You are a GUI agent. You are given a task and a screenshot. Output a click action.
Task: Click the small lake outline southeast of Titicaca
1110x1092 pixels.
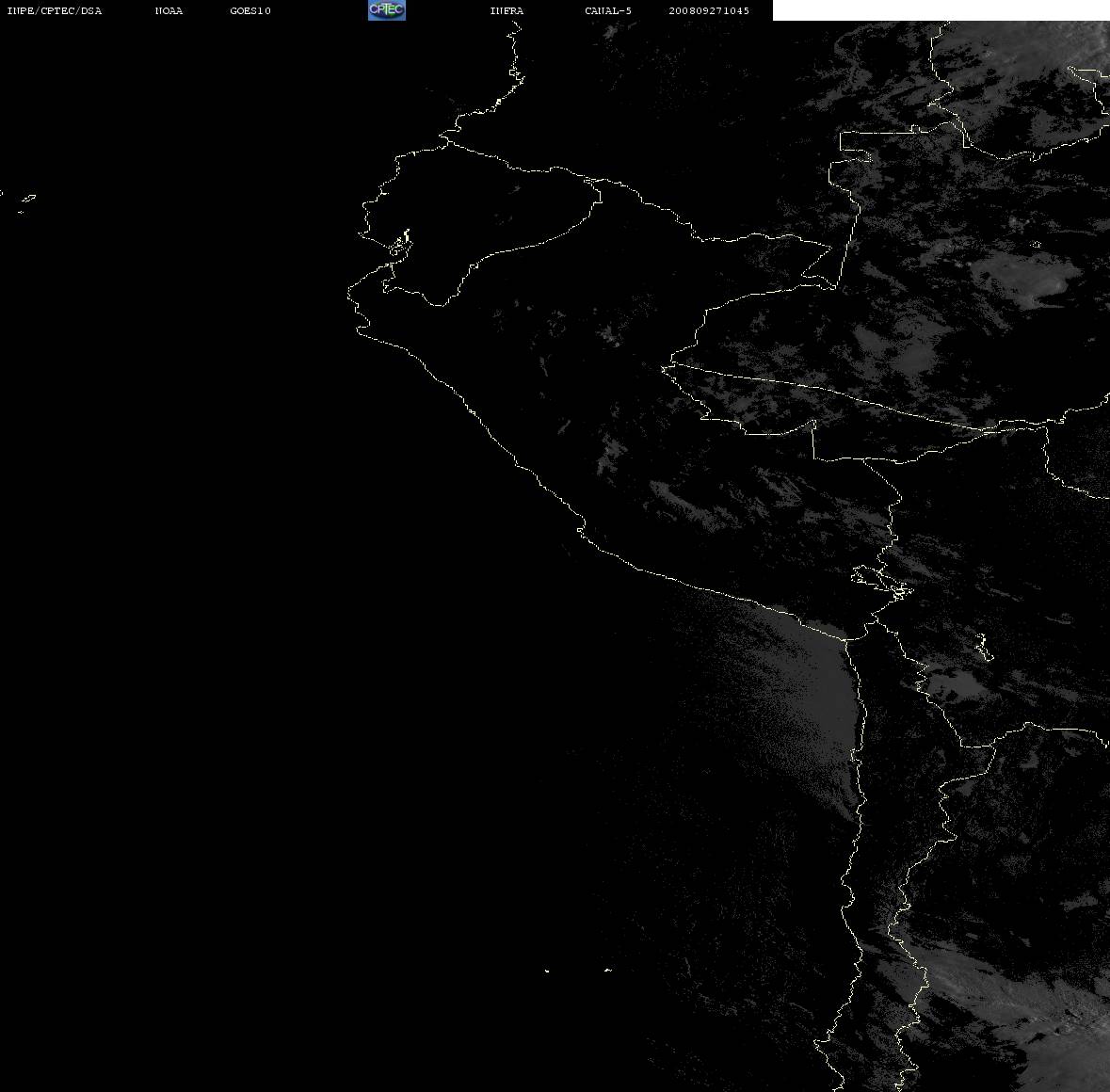984,647
